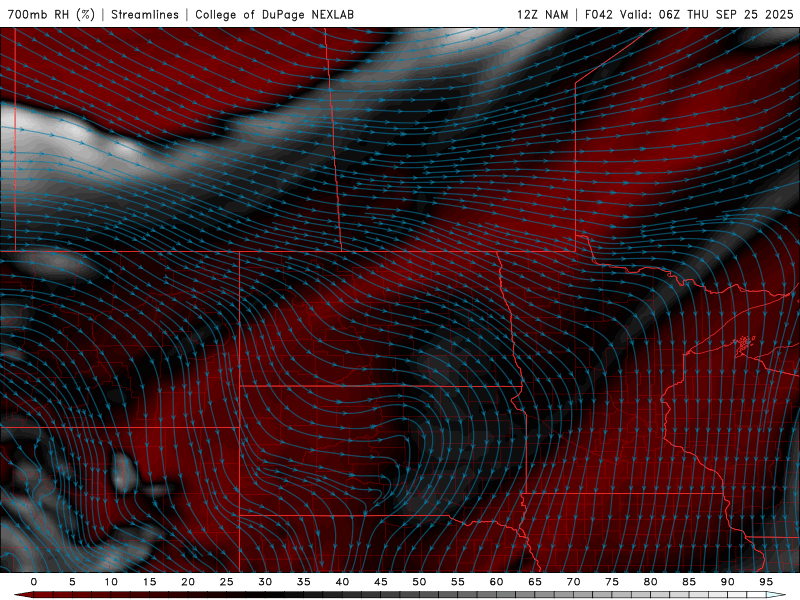800x600 pixels.
Task: Click the '700mb RH (%)' title text
Action: (51, 14)
